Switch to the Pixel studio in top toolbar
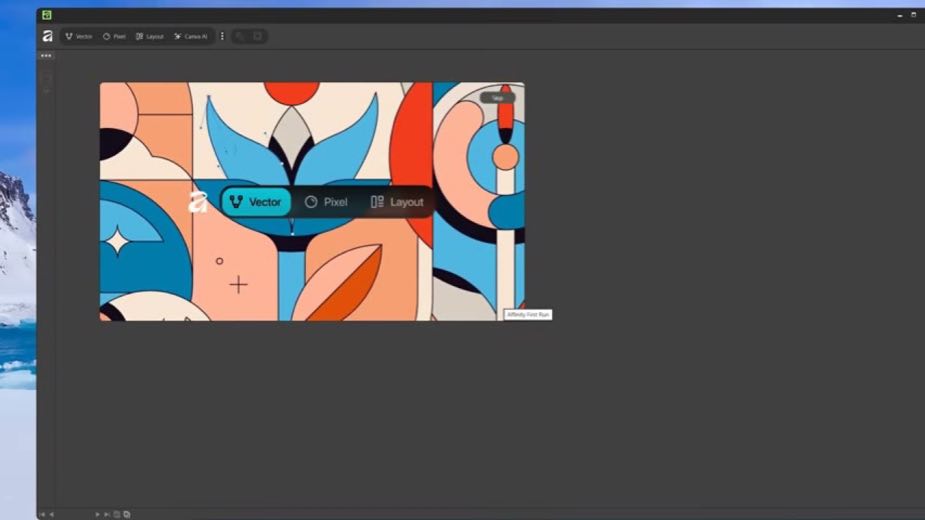Image resolution: width=925 pixels, height=520 pixels. pos(114,37)
